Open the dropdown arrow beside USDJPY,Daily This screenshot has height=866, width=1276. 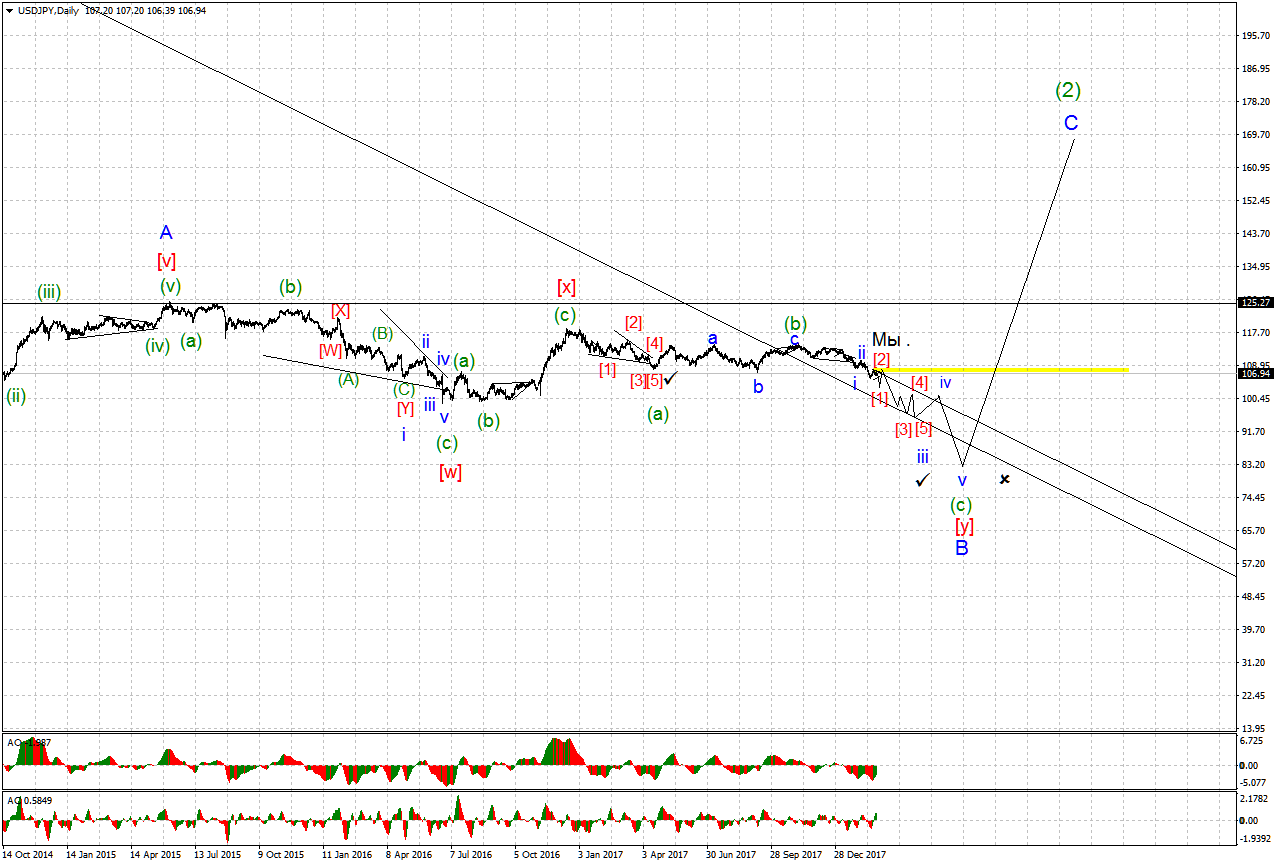coord(10,9)
